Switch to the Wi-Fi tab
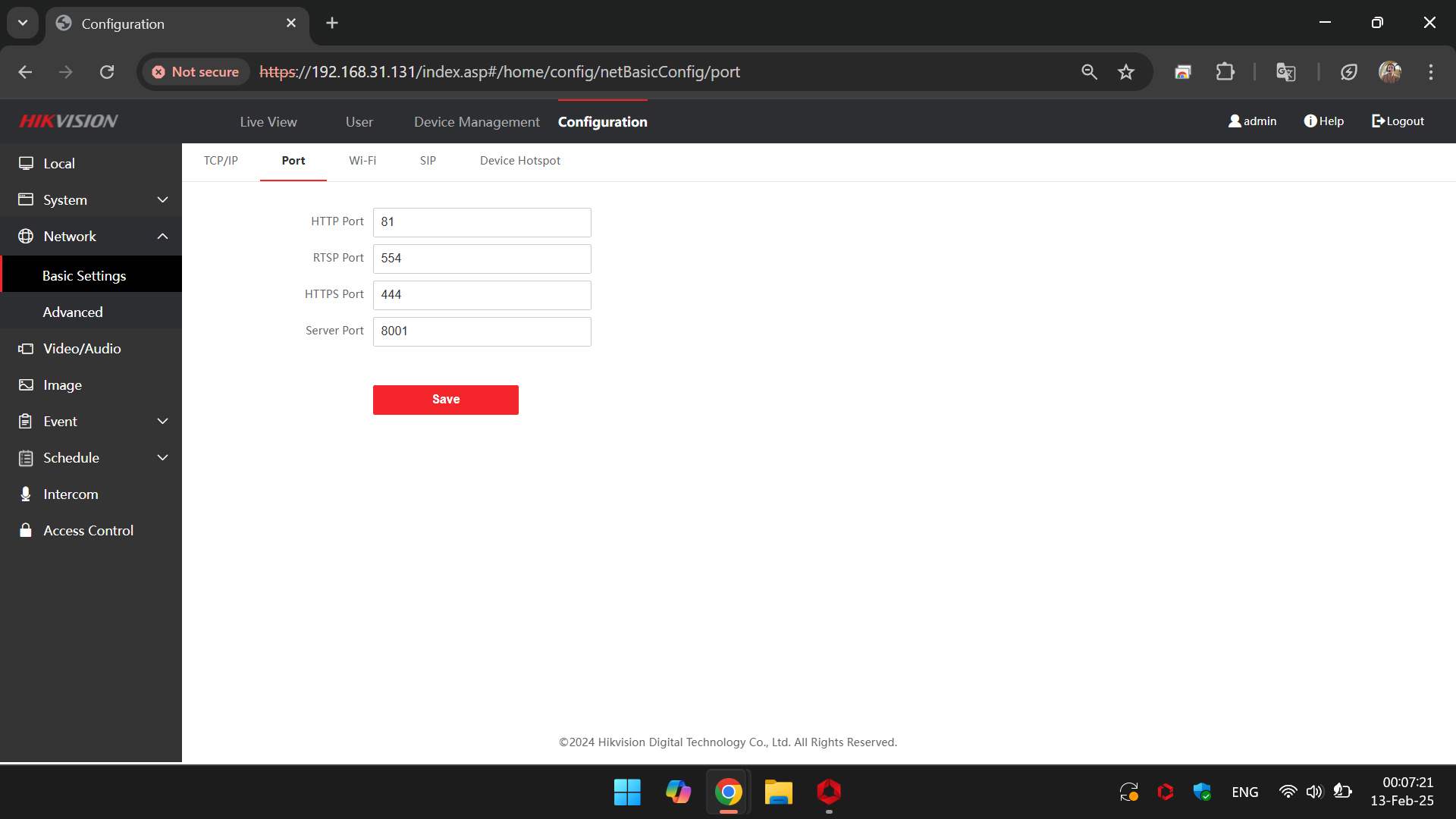This screenshot has width=1456, height=819. 362,161
